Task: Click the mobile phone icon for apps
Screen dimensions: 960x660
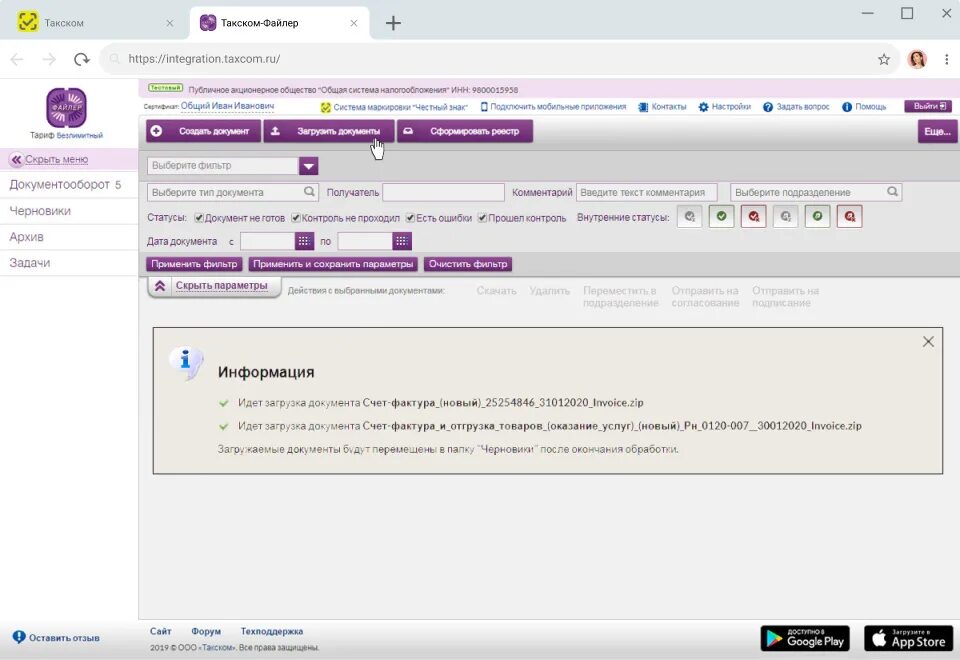Action: (484, 107)
